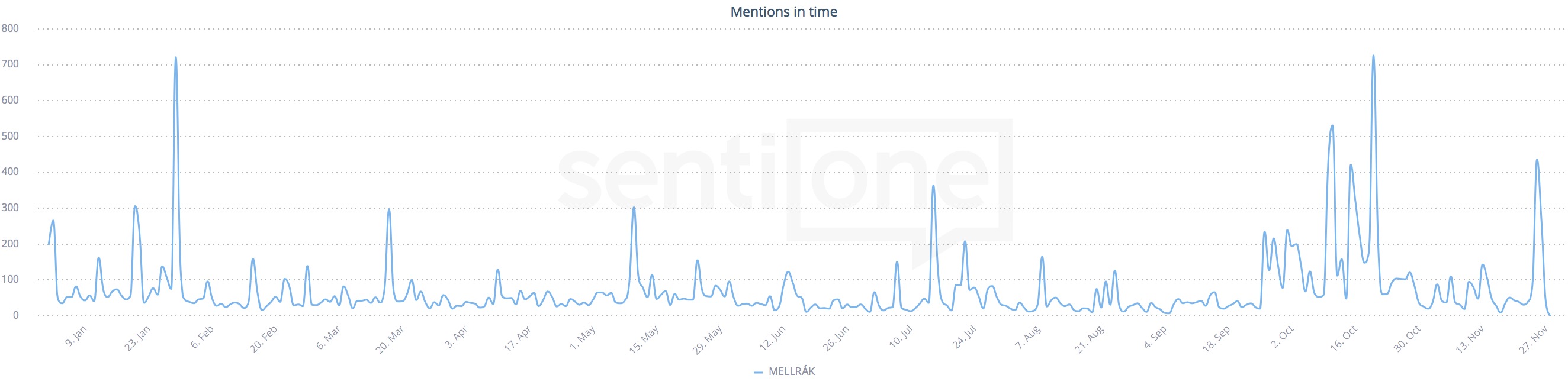1568x388 pixels.
Task: Click the '9. Jan' x-axis label
Action: 77,337
